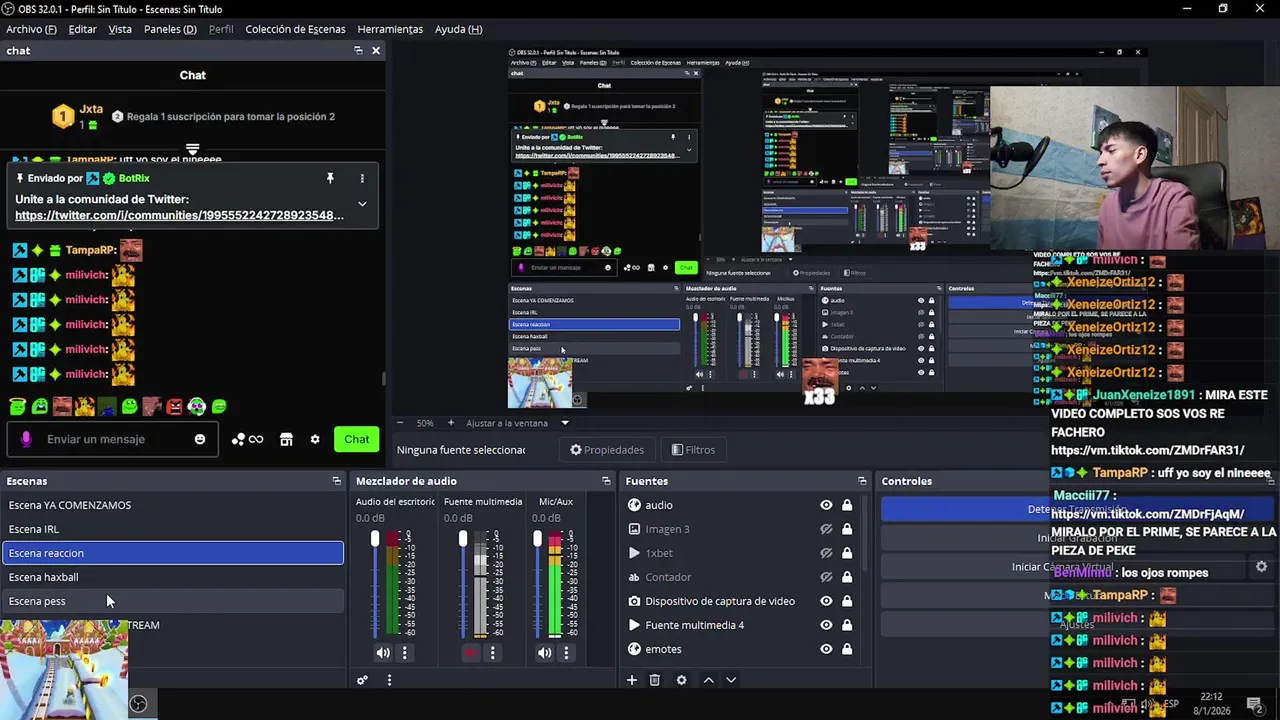The height and width of the screenshot is (720, 1280).
Task: Move source up with arrow icon
Action: [x=708, y=680]
